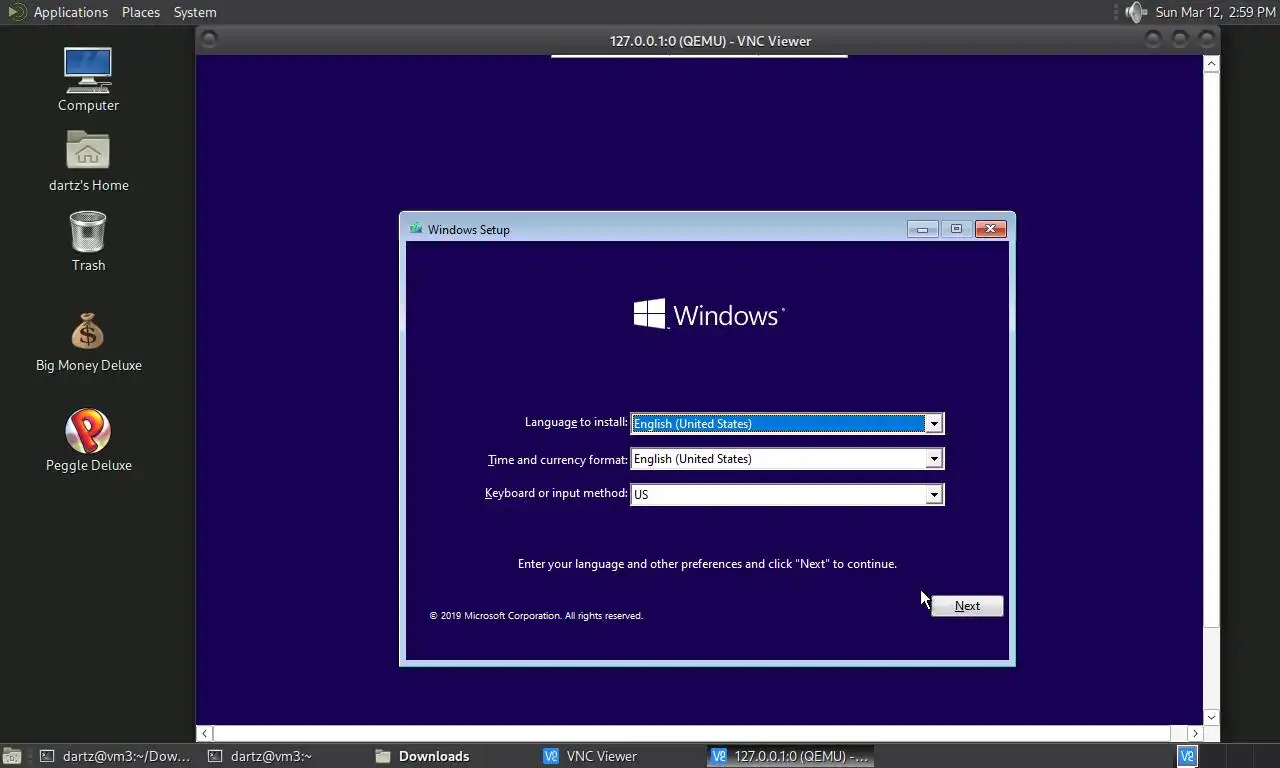Click the volume speaker icon in top panel
Viewport: 1280px width, 768px height.
point(1135,12)
